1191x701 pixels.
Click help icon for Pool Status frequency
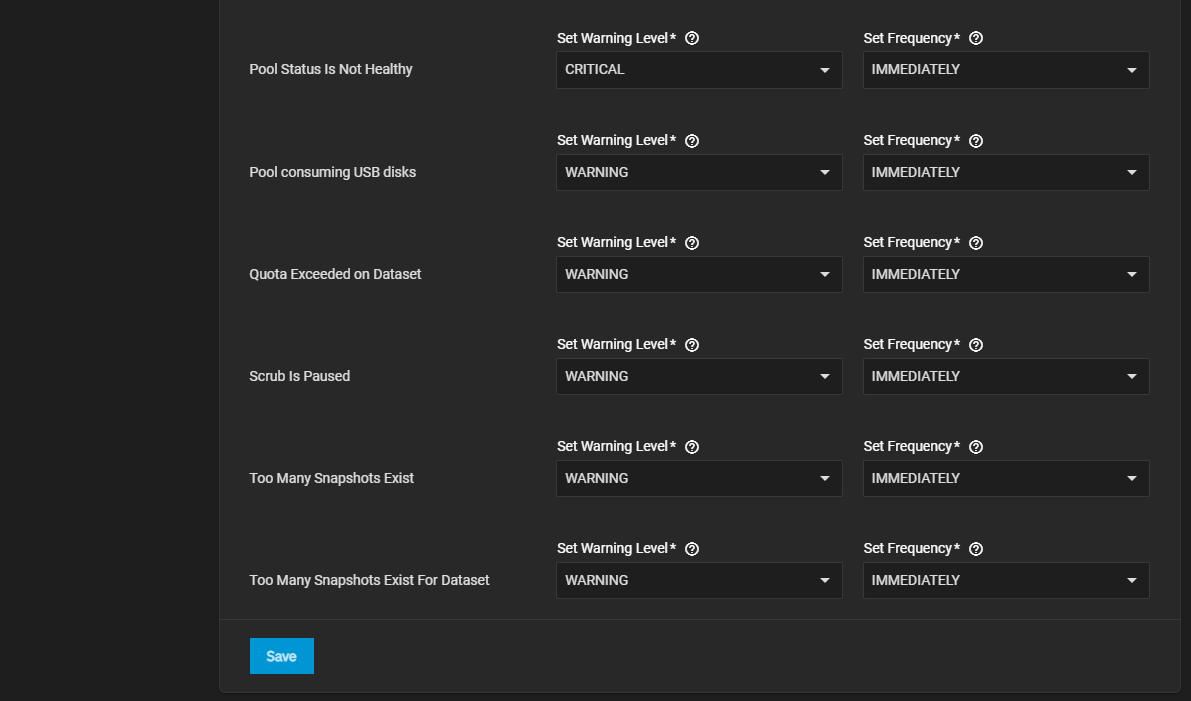976,38
